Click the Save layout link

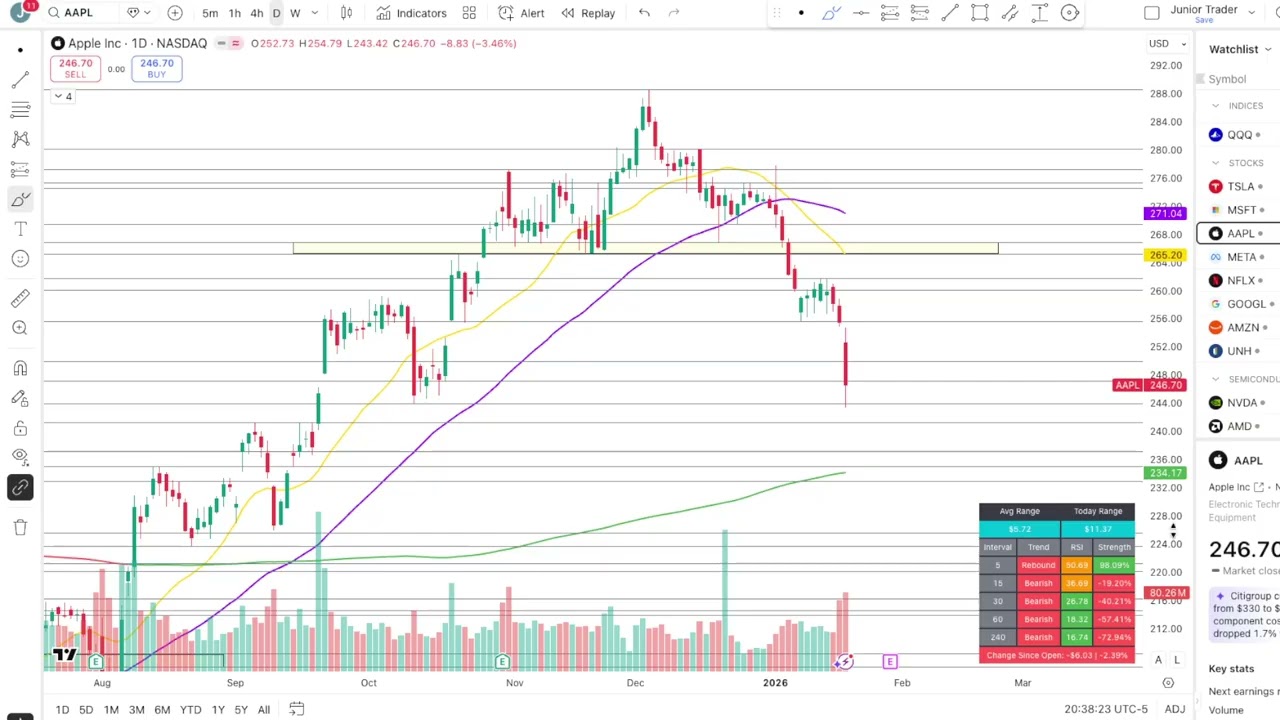pyautogui.click(x=1204, y=20)
